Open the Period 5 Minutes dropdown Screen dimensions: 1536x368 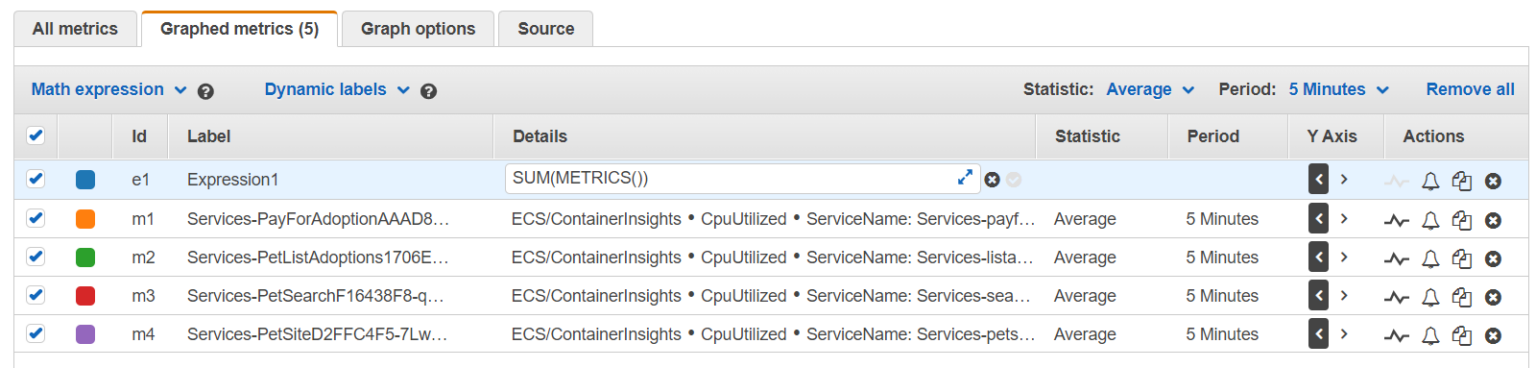(x=1339, y=89)
